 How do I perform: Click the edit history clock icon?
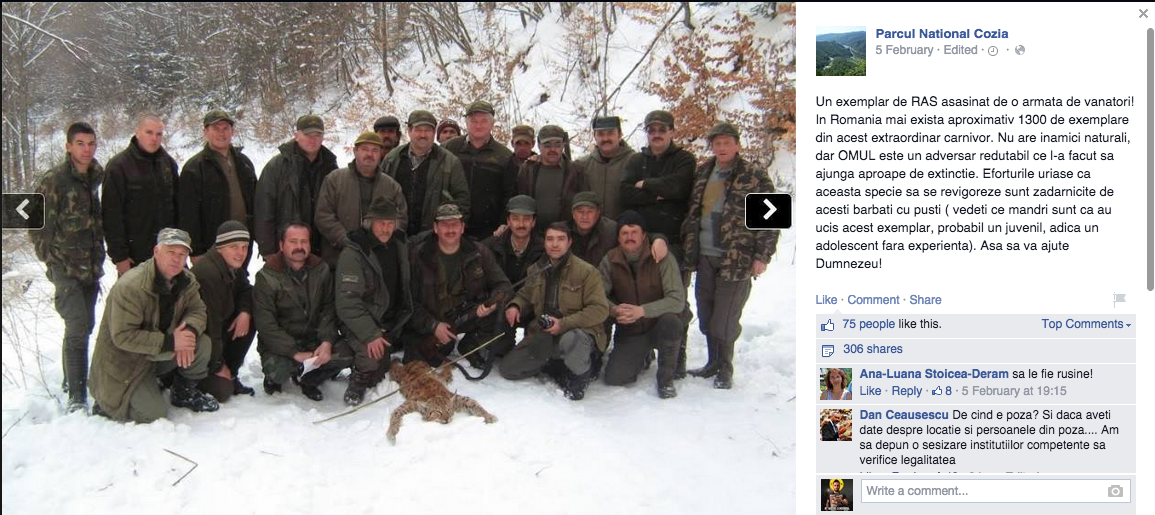[992, 51]
